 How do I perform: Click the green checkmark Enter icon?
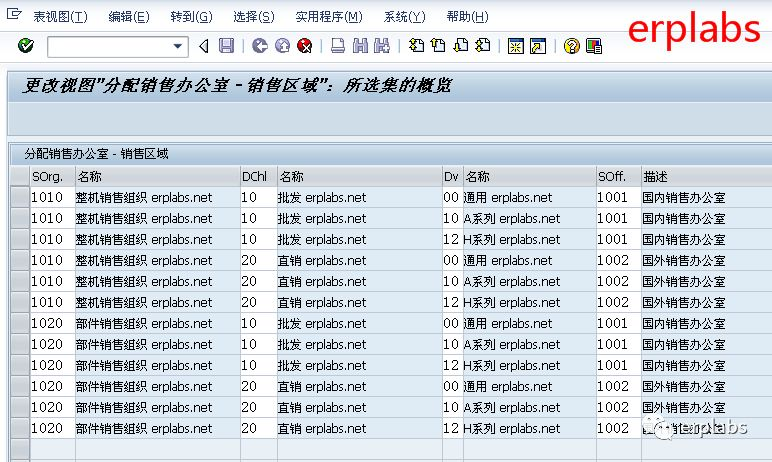26,46
